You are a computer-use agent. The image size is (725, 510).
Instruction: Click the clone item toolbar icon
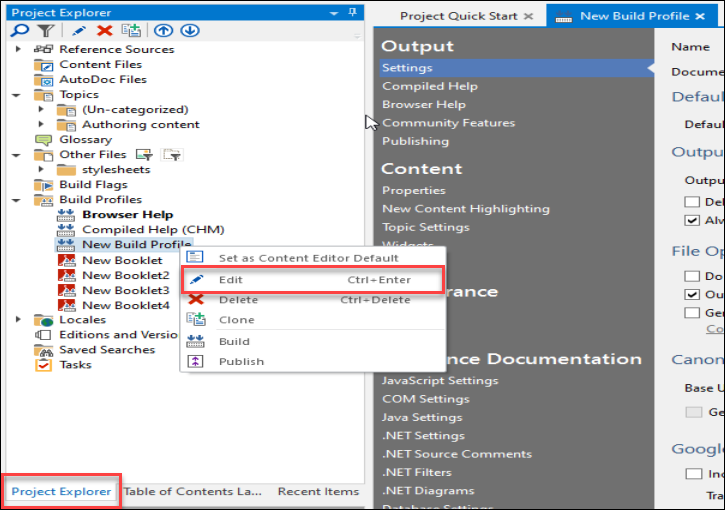click(x=131, y=31)
